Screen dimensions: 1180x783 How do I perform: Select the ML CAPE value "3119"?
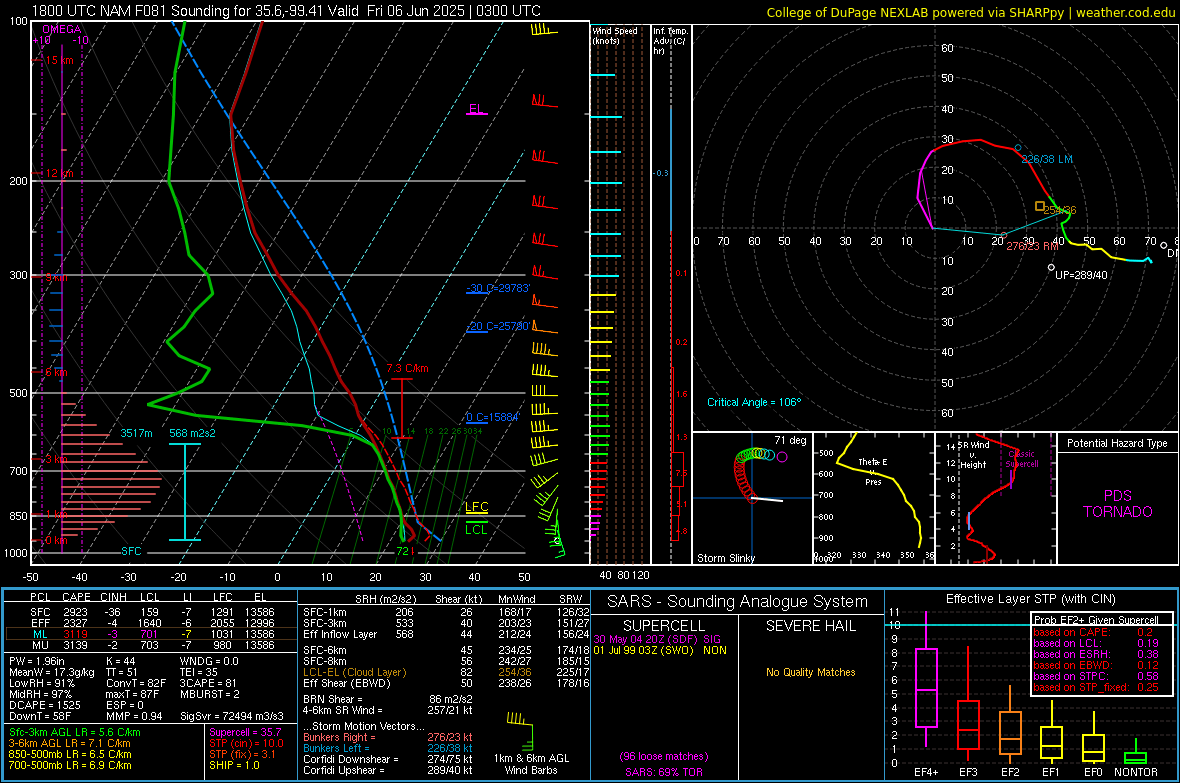click(75, 634)
